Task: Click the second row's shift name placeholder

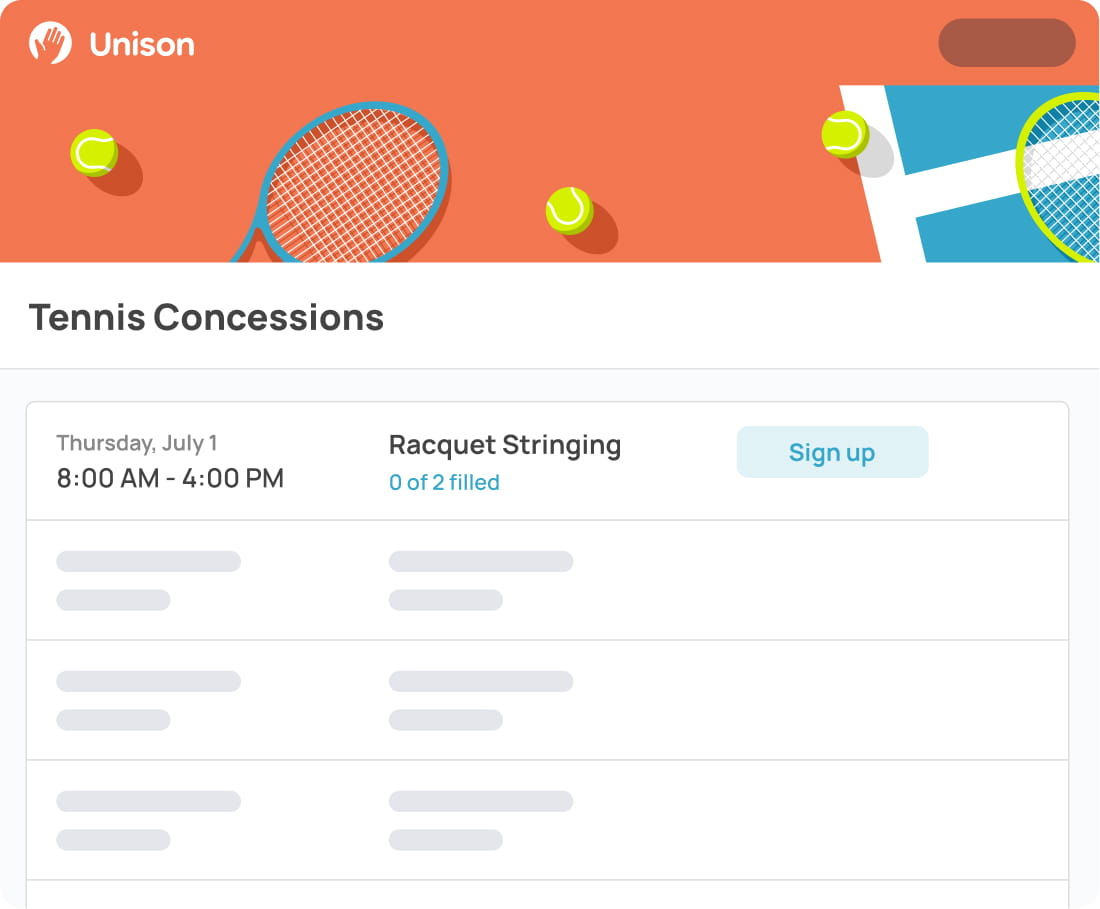Action: (480, 561)
